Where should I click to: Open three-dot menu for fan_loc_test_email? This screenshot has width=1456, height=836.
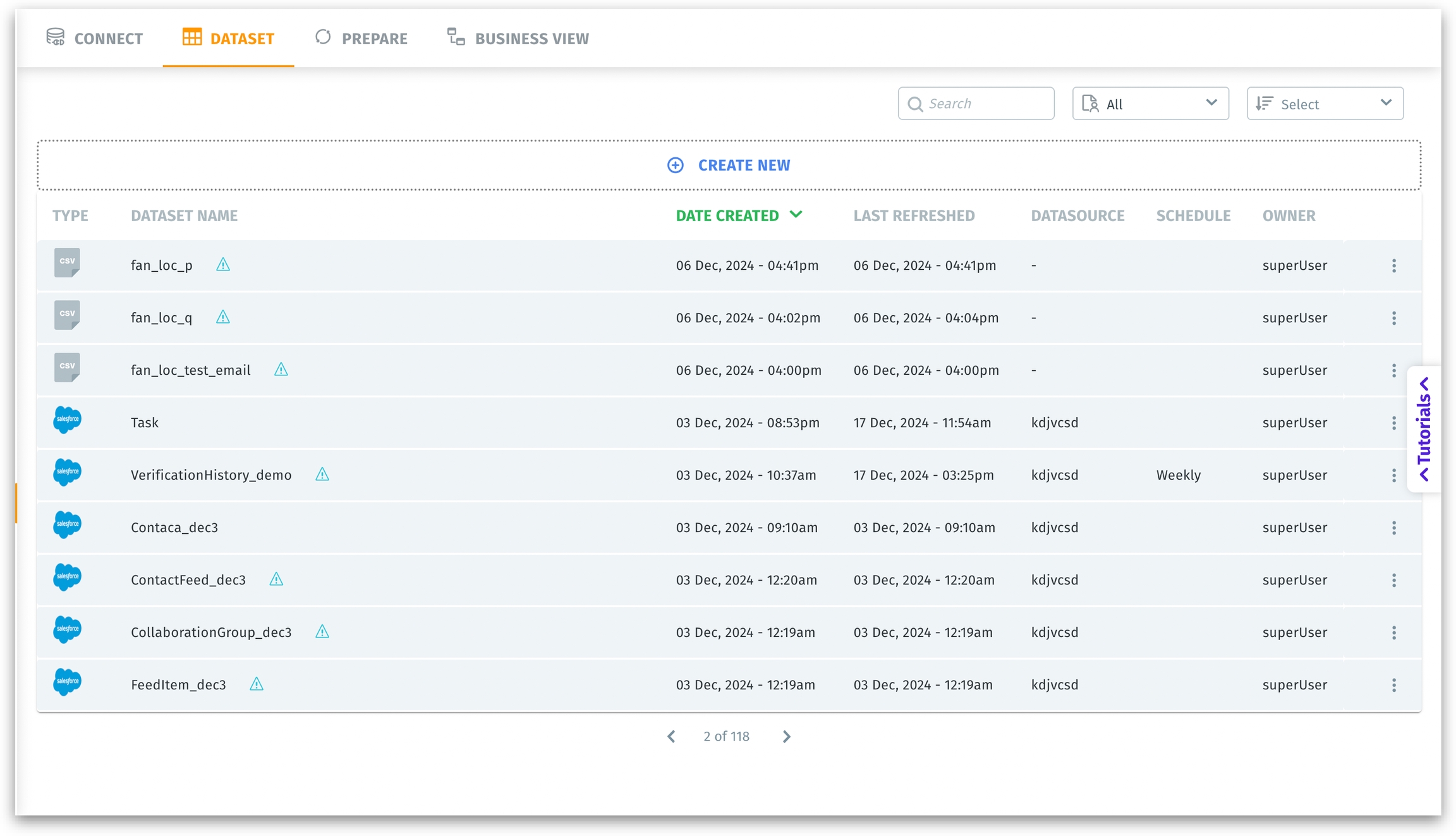coord(1393,370)
